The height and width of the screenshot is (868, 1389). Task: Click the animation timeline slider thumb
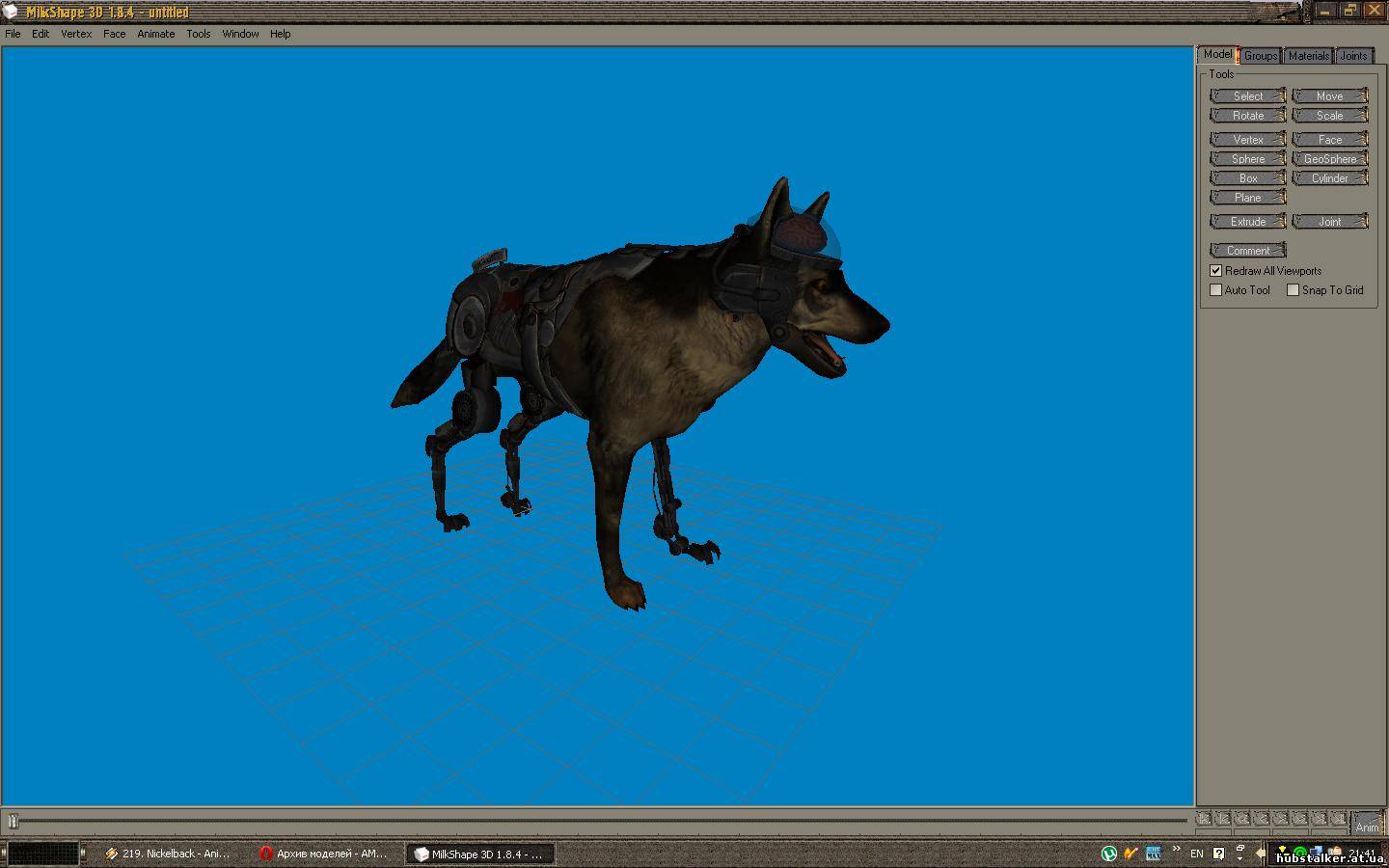(x=13, y=821)
